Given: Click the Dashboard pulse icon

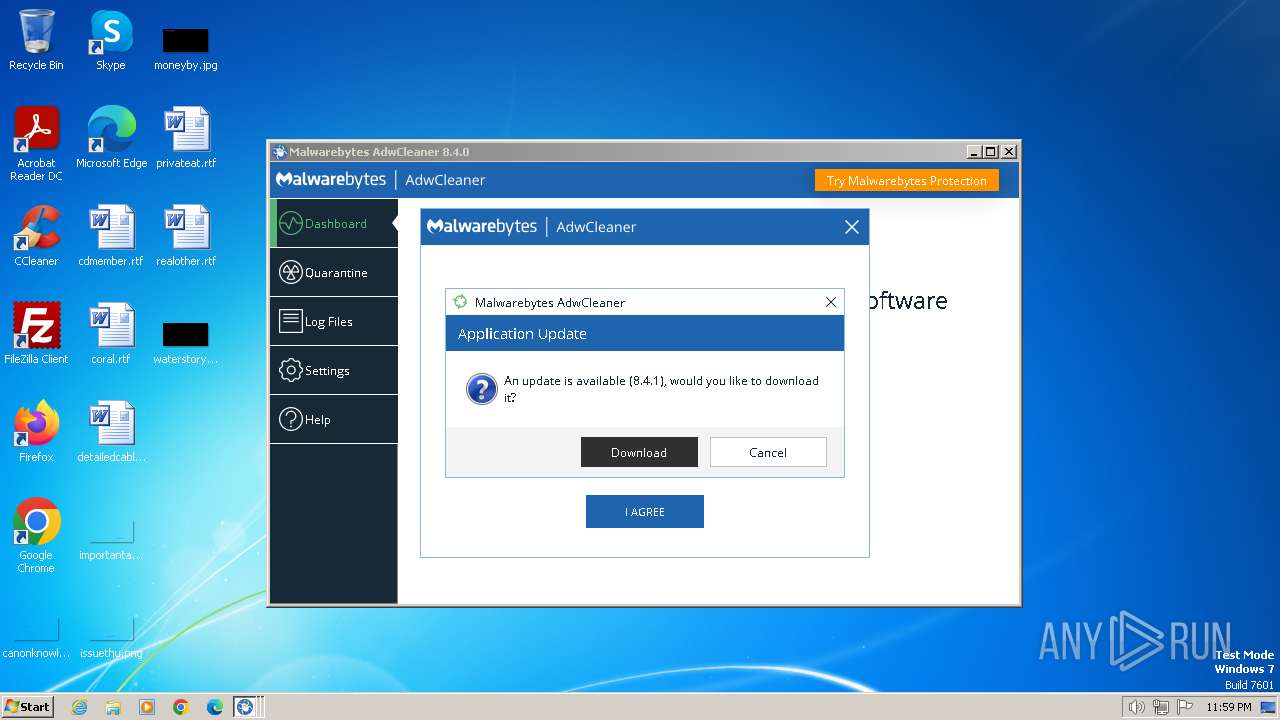Looking at the screenshot, I should tap(290, 223).
